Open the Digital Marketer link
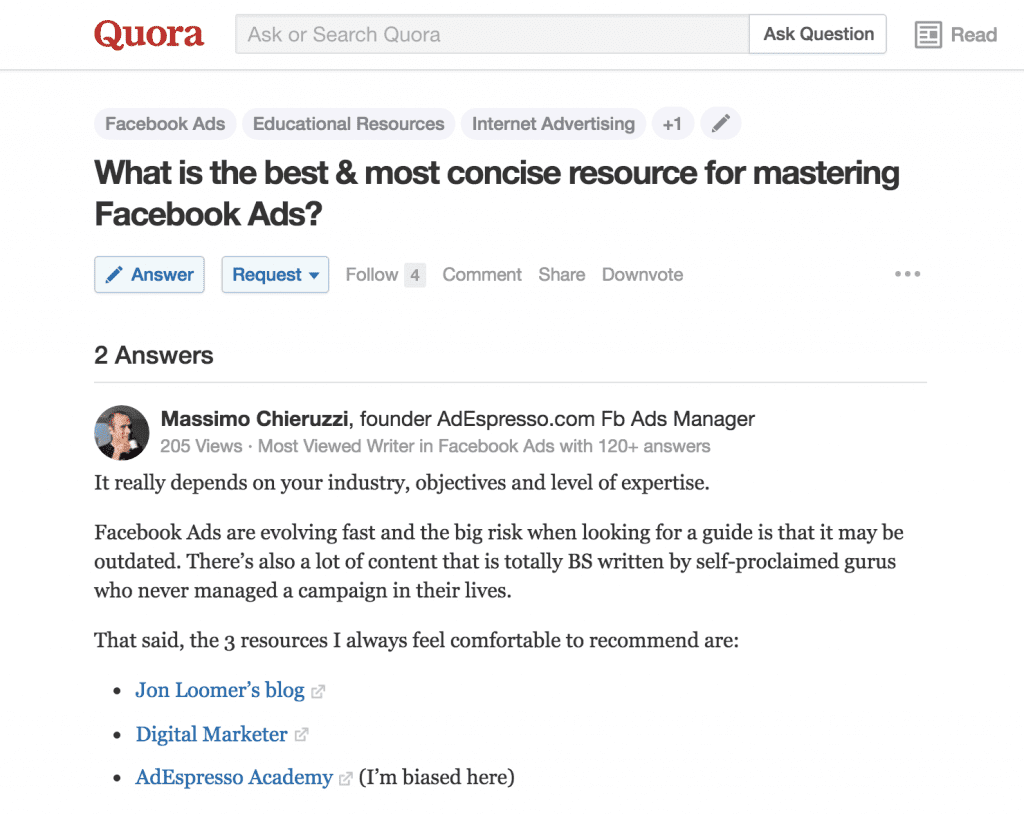The width and height of the screenshot is (1024, 816). point(212,734)
